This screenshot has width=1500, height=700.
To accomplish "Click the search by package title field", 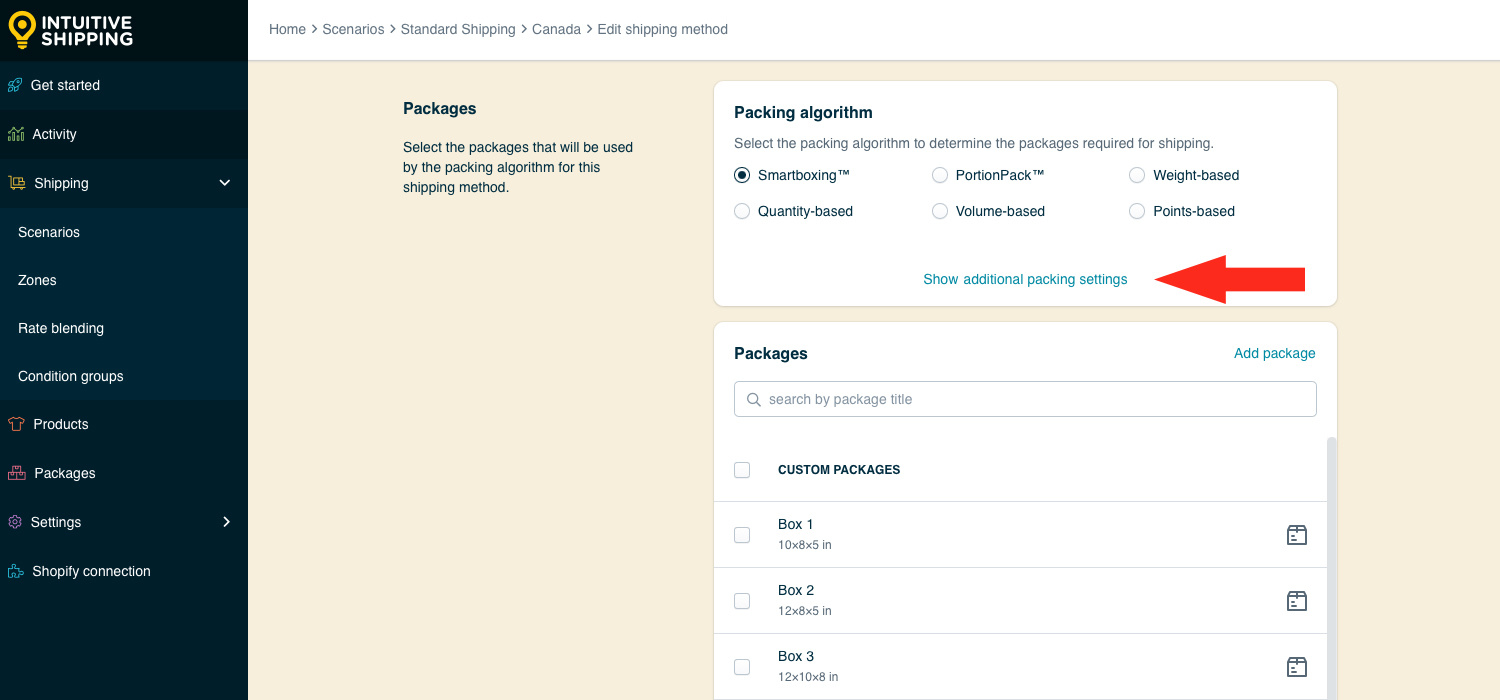I will tap(1025, 399).
